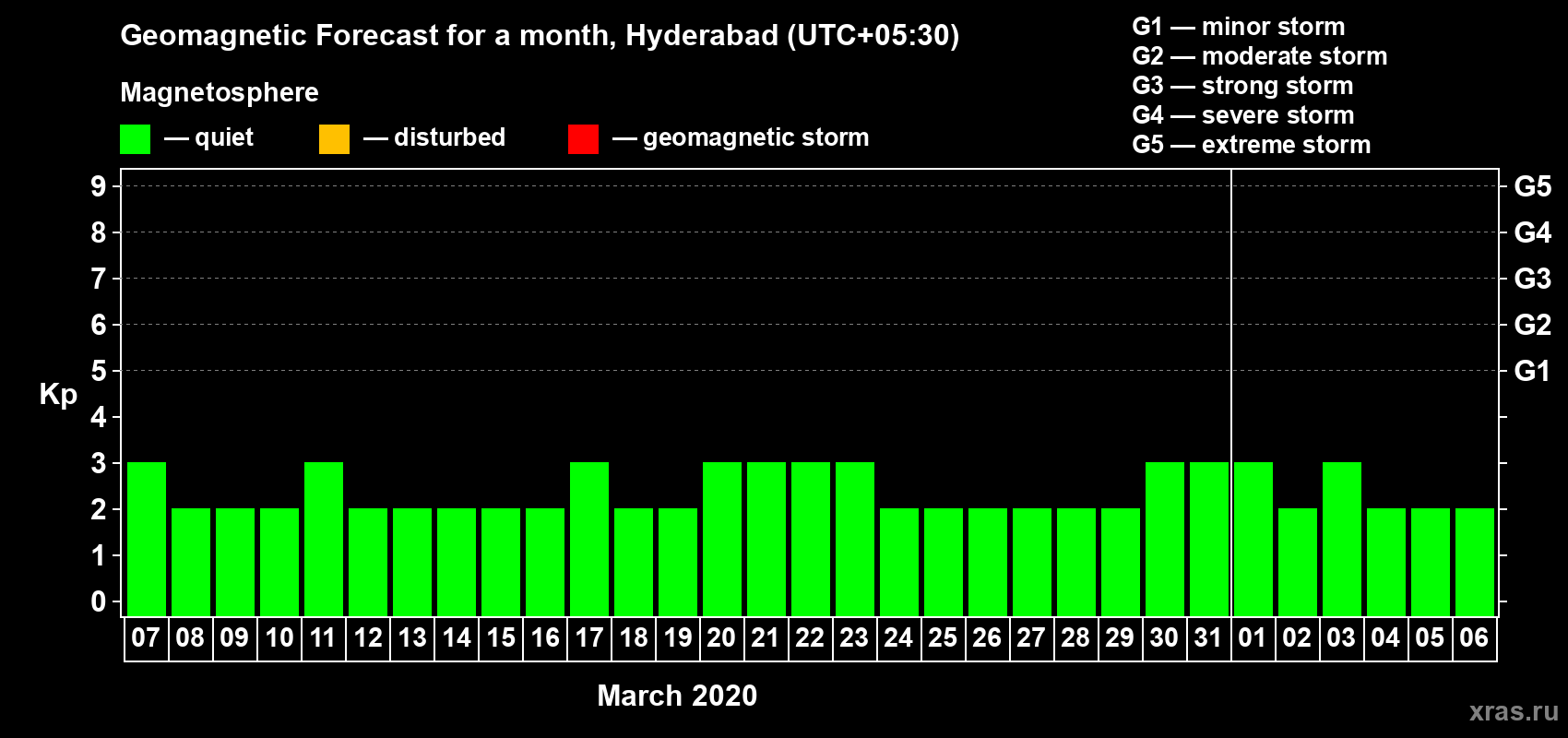Click date label 10 on the axis

pyautogui.click(x=279, y=638)
